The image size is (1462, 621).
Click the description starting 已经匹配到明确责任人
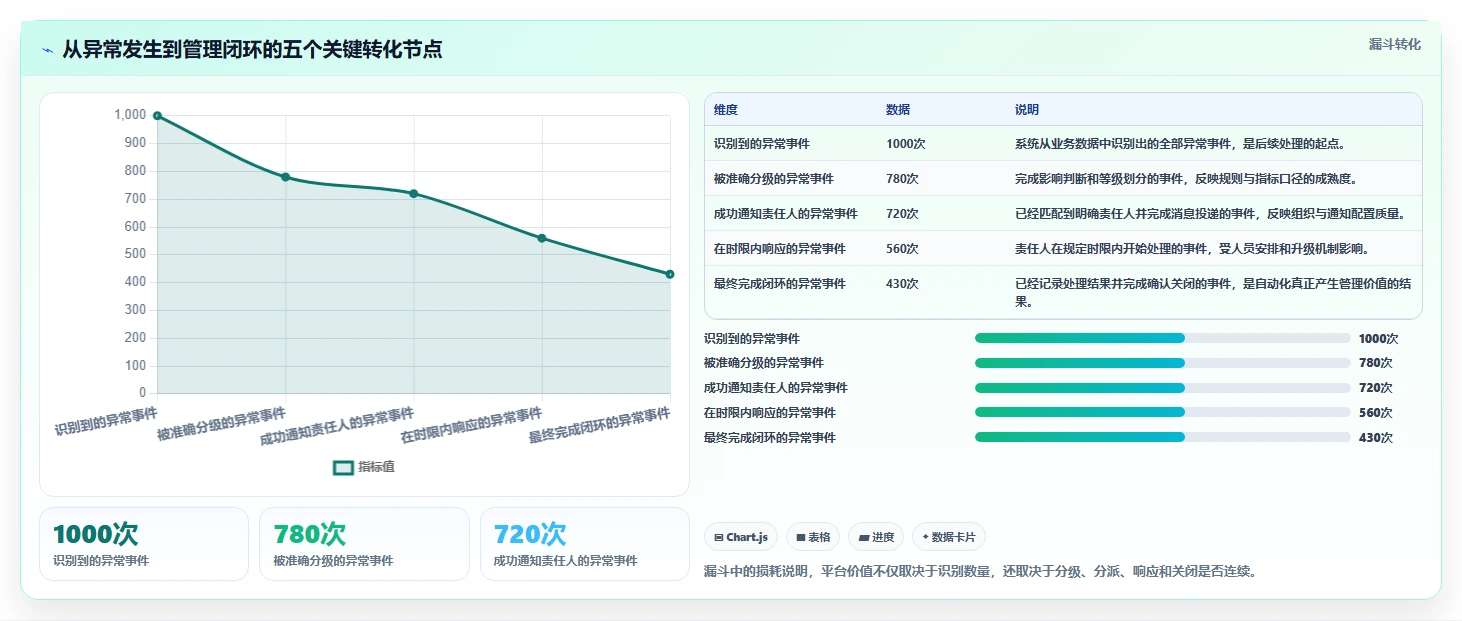(1211, 214)
